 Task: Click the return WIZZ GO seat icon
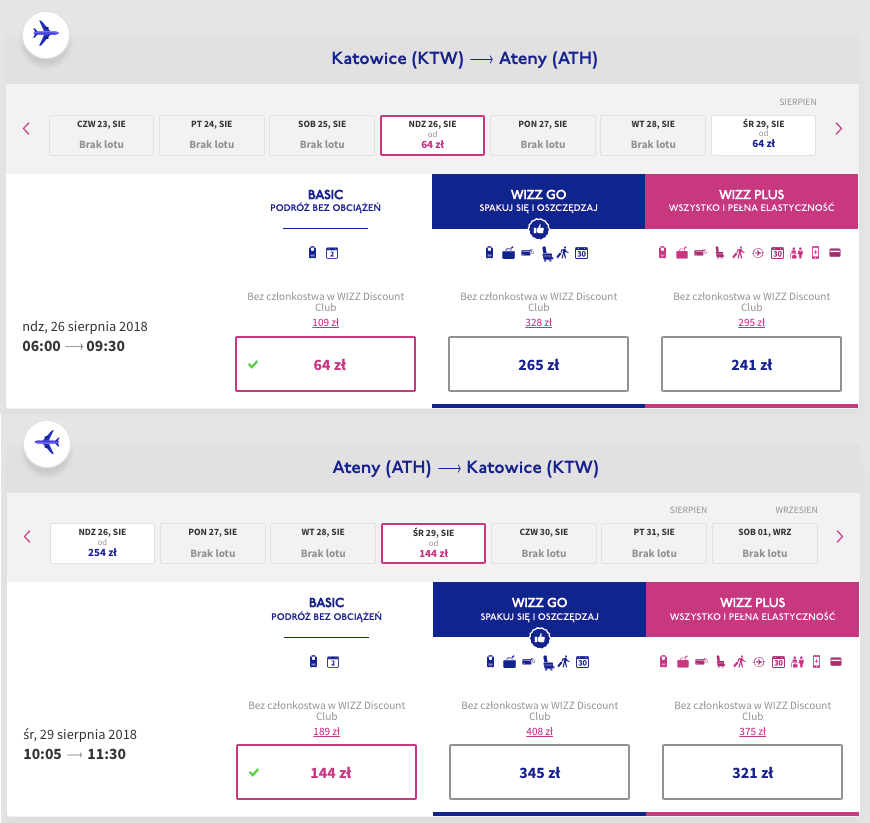coord(548,662)
